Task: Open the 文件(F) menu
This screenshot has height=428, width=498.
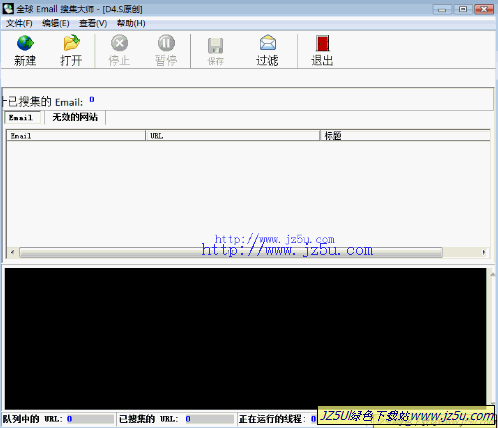Action: pos(19,23)
